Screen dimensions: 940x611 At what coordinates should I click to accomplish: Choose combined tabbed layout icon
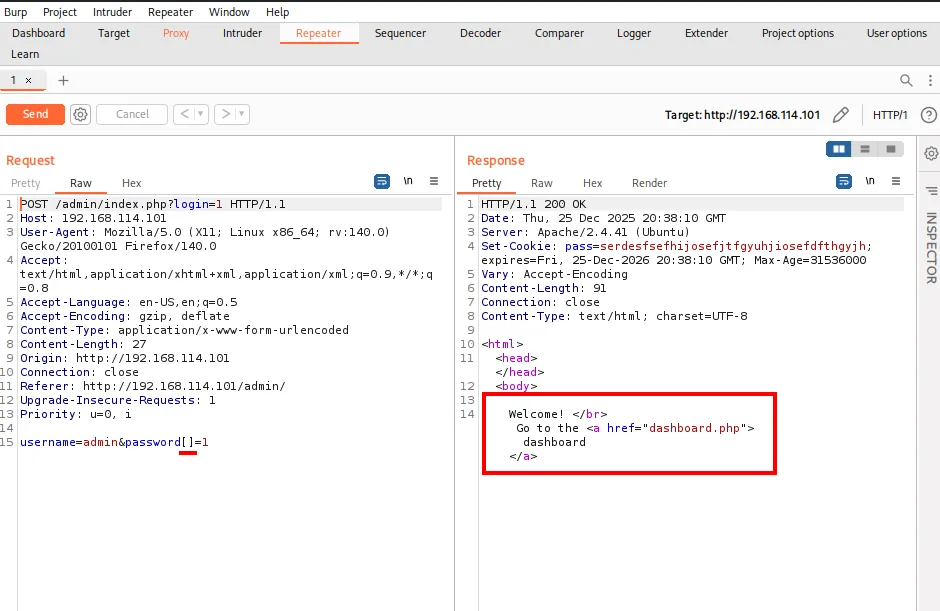pos(891,149)
